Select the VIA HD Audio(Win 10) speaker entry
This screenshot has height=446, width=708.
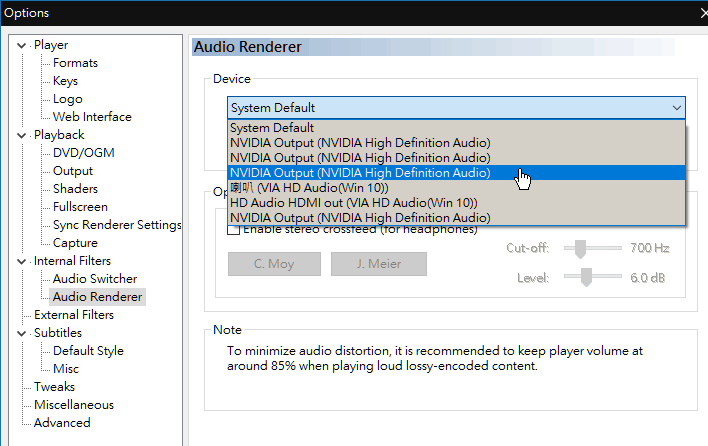pos(456,188)
